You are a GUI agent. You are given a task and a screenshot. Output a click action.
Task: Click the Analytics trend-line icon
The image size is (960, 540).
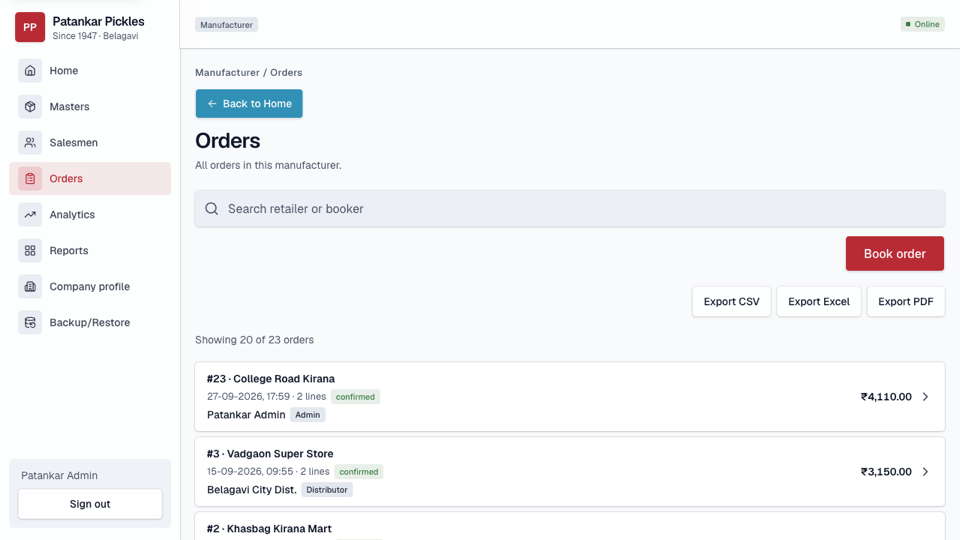click(30, 214)
